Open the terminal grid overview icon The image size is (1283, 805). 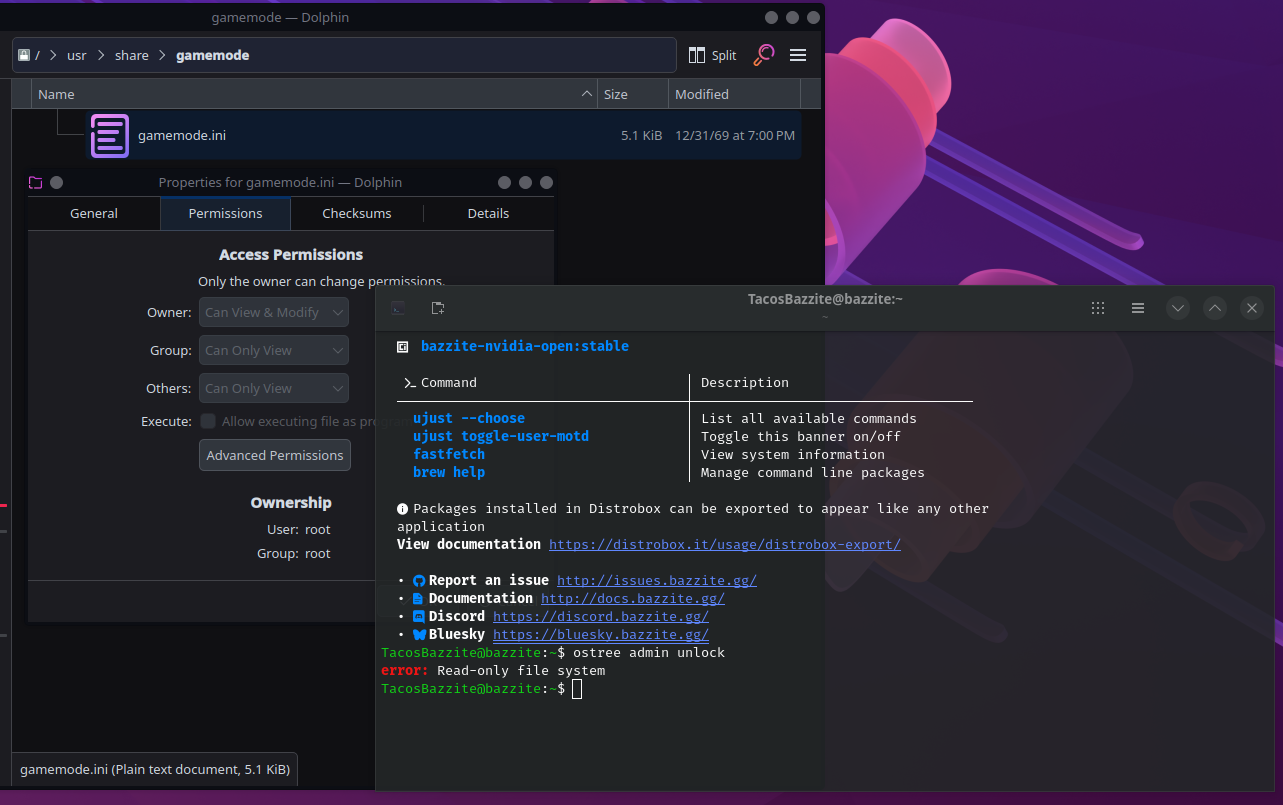click(x=1098, y=308)
